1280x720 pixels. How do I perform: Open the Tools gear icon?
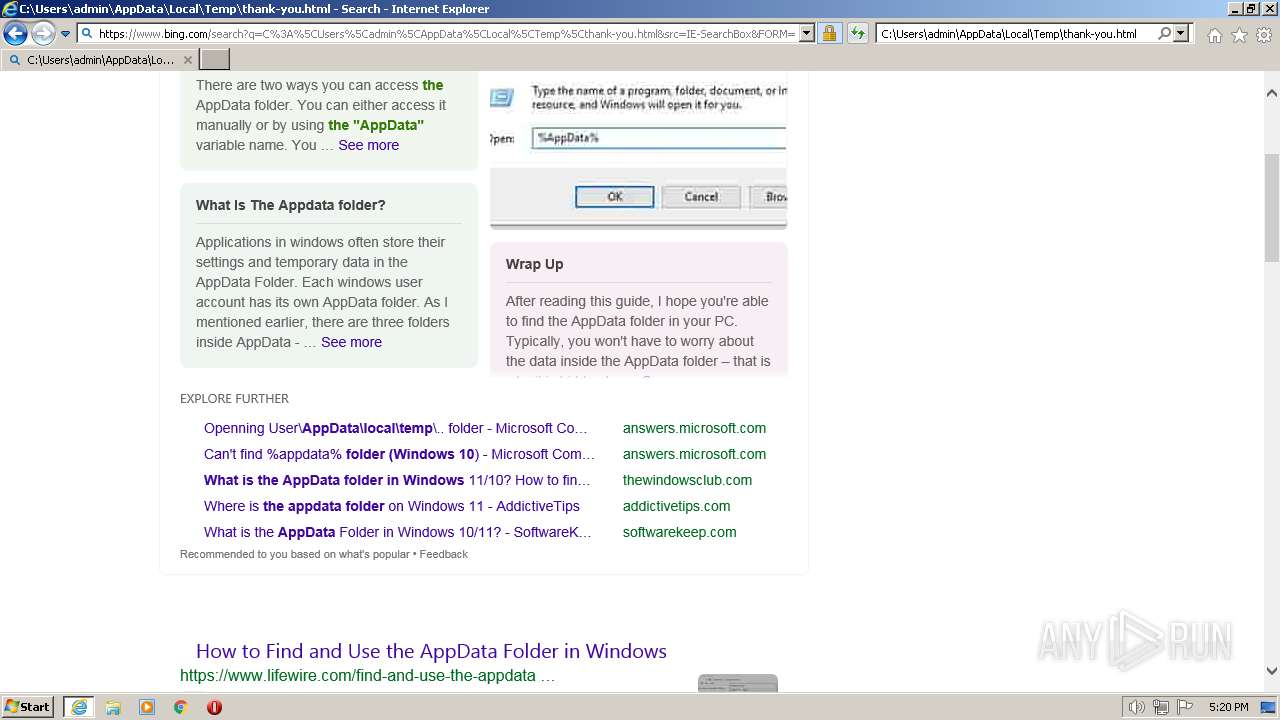1264,35
